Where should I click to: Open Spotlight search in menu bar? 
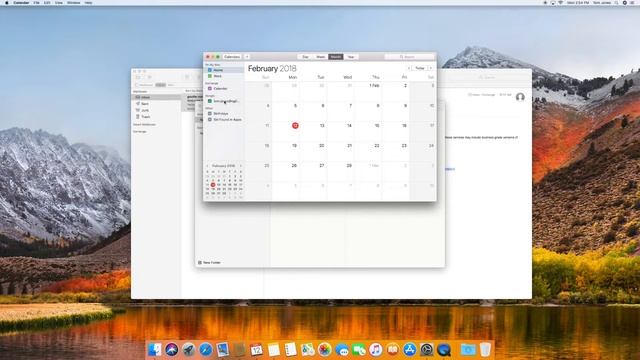pyautogui.click(x=616, y=2)
